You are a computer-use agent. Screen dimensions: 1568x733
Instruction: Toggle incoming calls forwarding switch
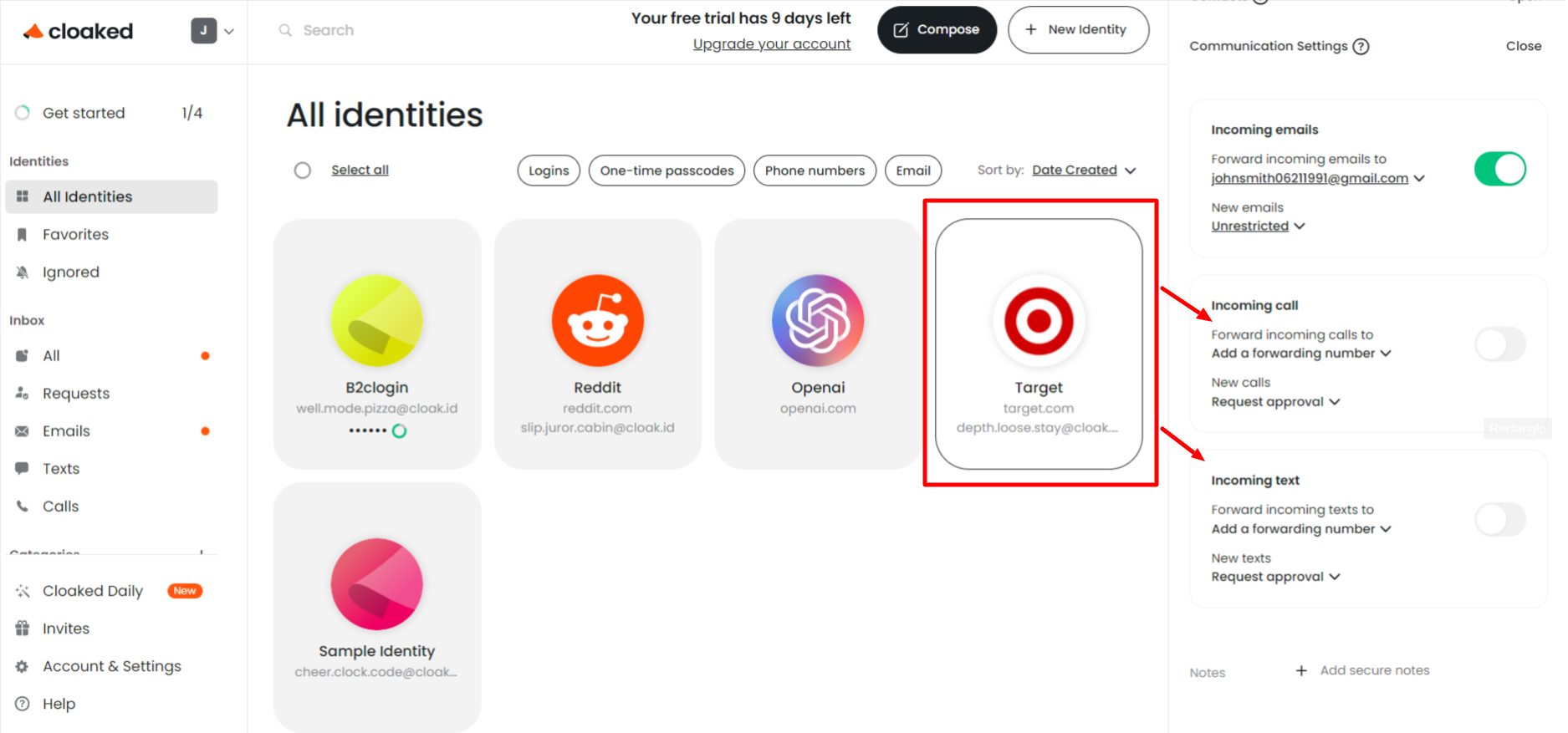1500,344
